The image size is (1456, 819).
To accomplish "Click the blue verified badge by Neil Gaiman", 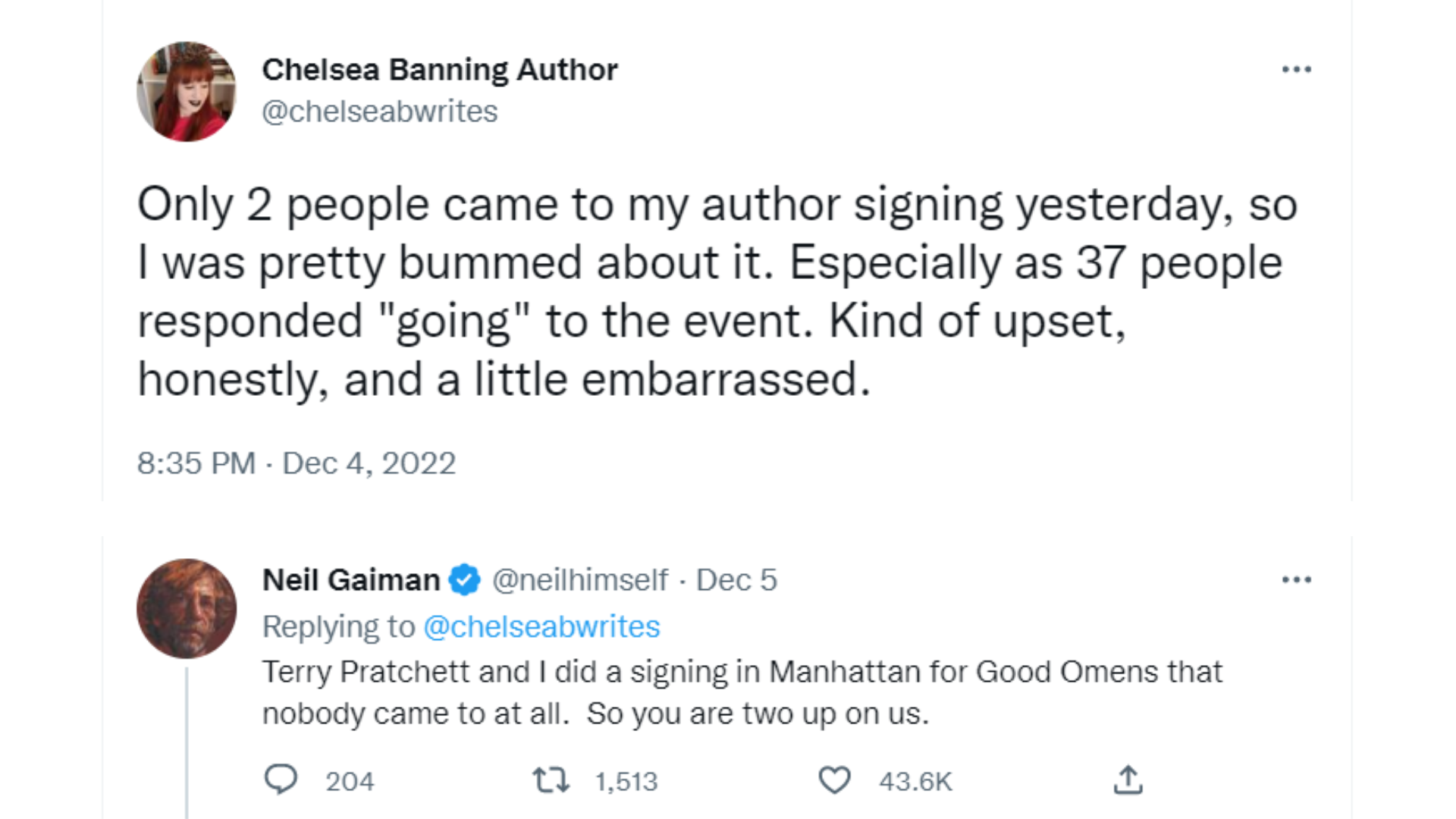I will pos(464,580).
